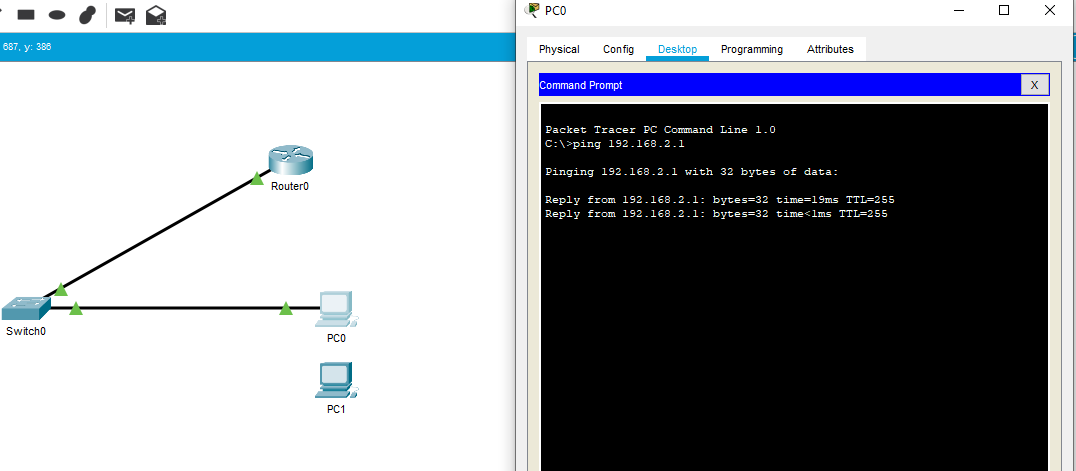This screenshot has width=1076, height=471.
Task: Click the Switch0 label text
Action: pos(25,332)
